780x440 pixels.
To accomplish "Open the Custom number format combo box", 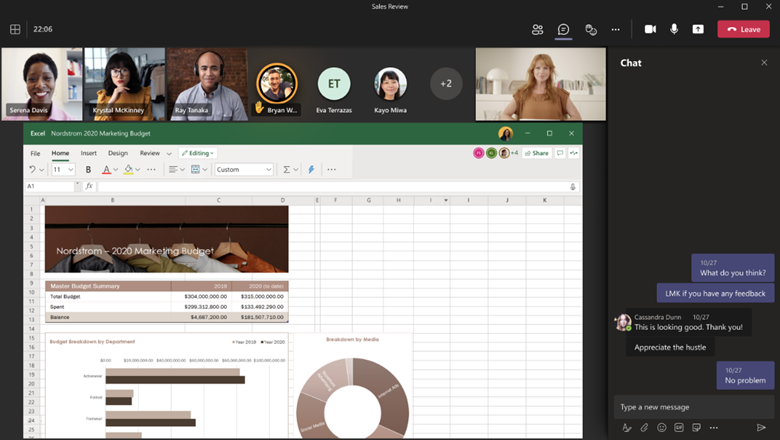I will 244,170.
